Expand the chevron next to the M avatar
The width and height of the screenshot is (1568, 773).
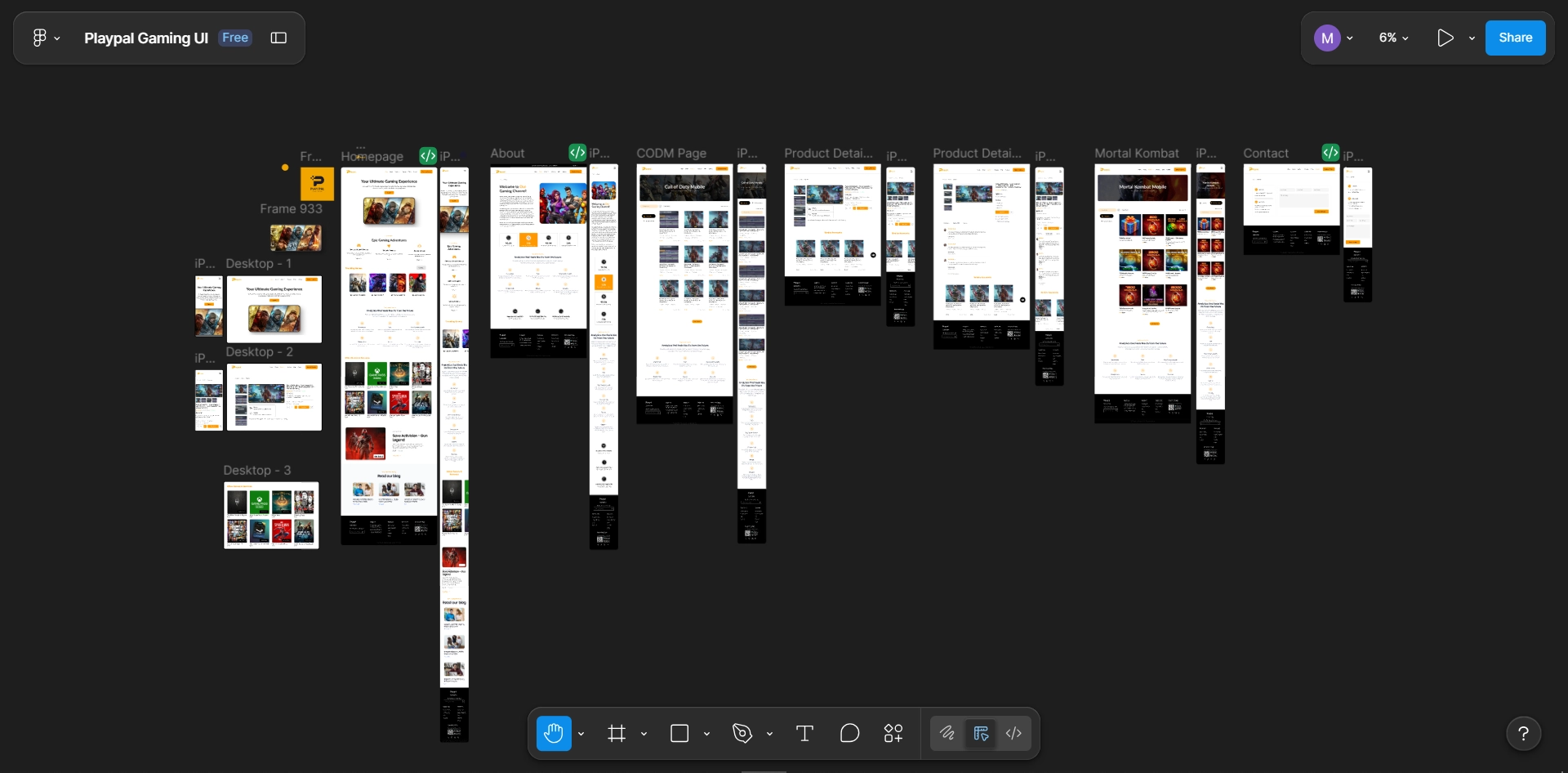pyautogui.click(x=1350, y=38)
